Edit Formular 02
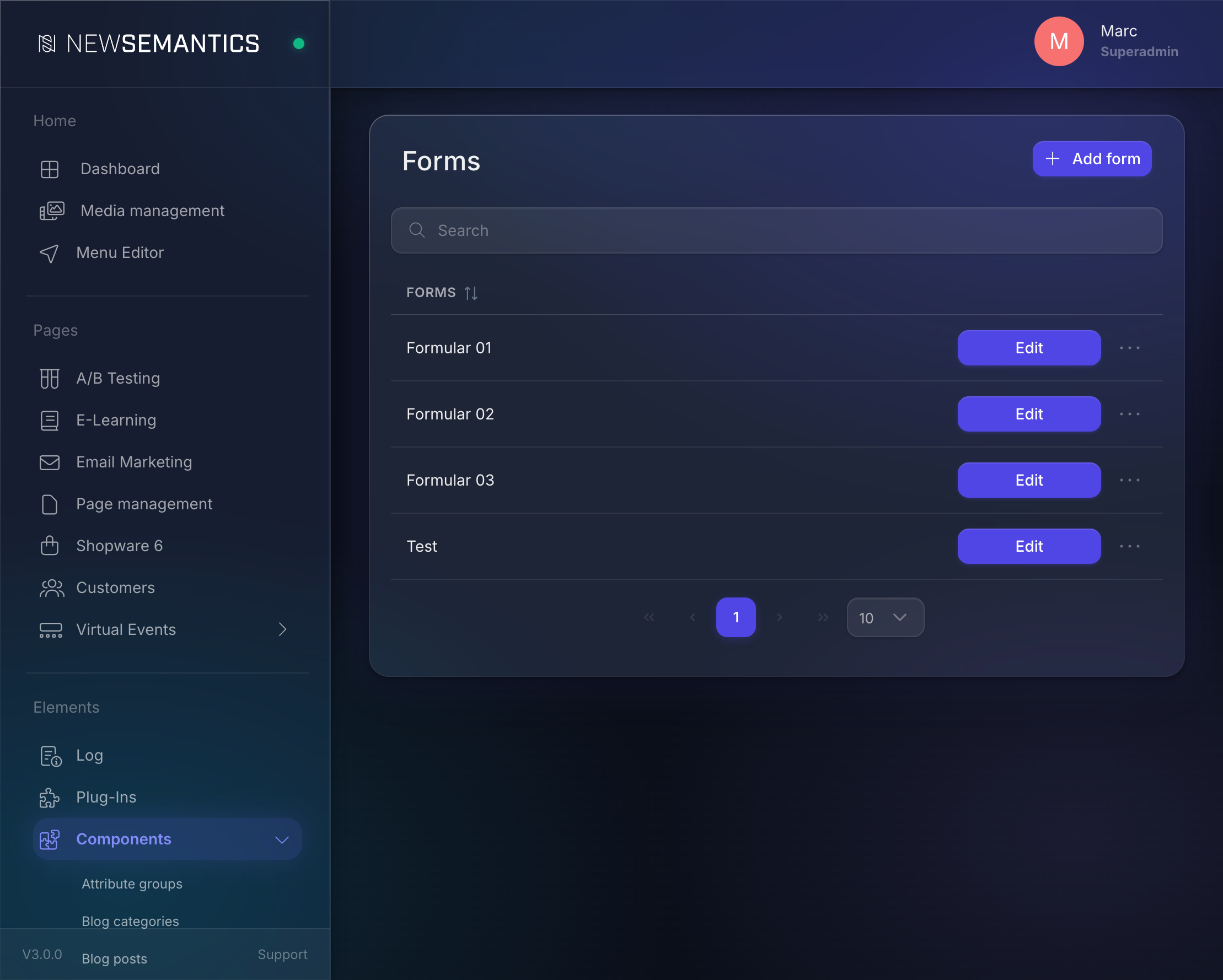The height and width of the screenshot is (980, 1223). coord(1029,414)
